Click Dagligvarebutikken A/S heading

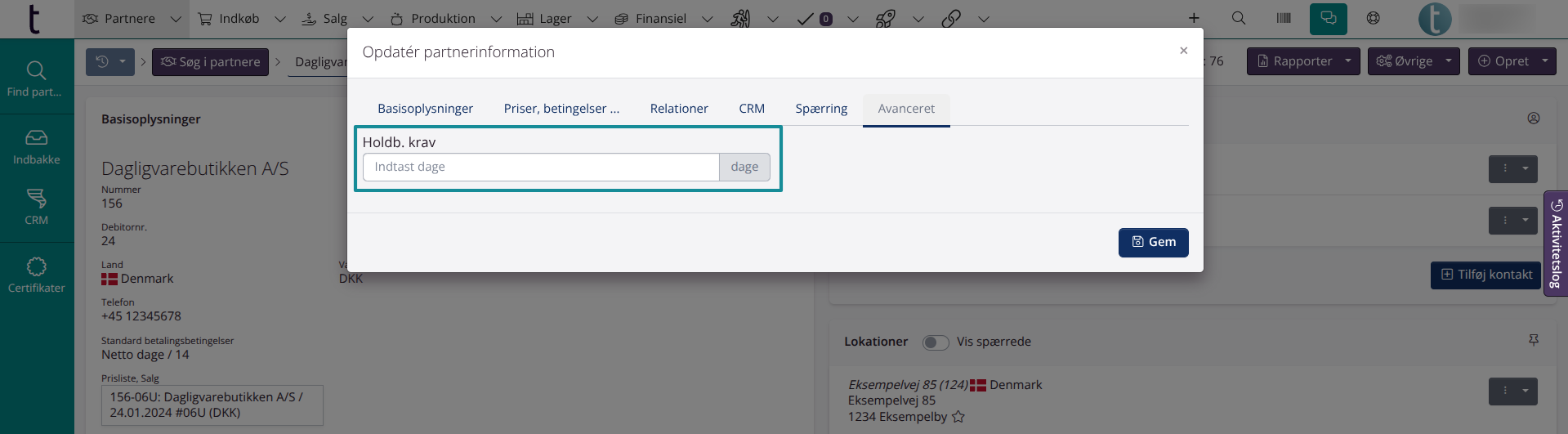195,169
